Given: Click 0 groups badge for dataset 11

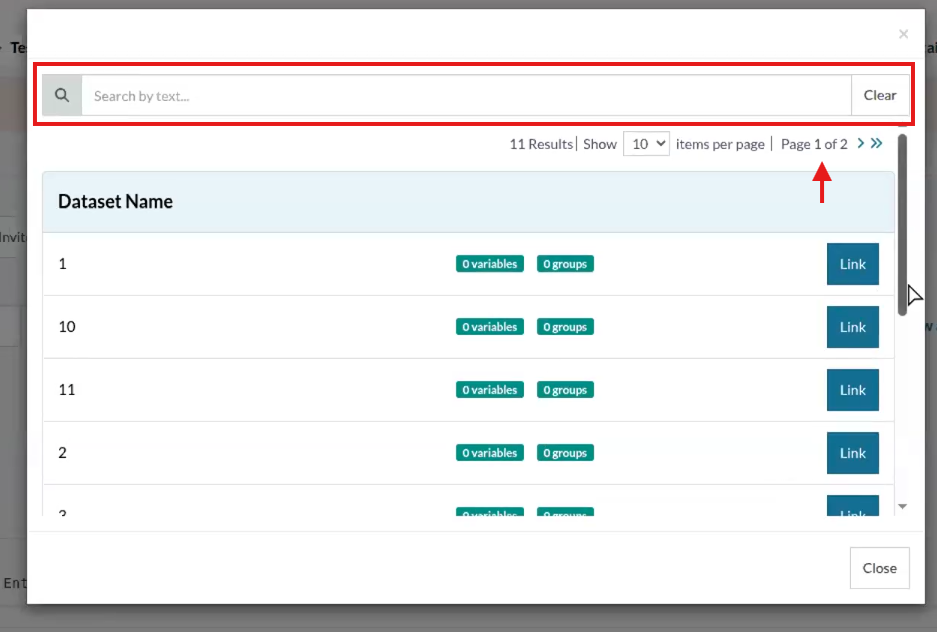Looking at the screenshot, I should click(x=565, y=390).
